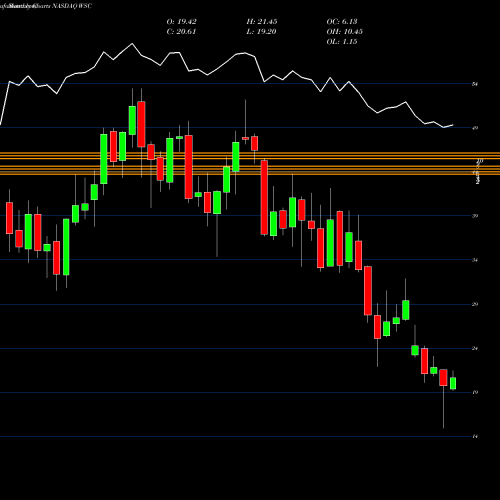Click the 14 price axis label
The width and height of the screenshot is (500, 500).
(x=475, y=436)
